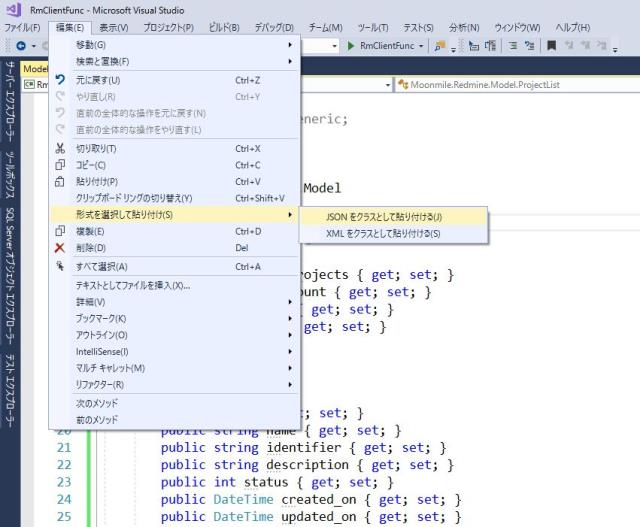Screen dimensions: 640x527
Task: Select すべて選択(A) from the edit menu
Action: 102,267
